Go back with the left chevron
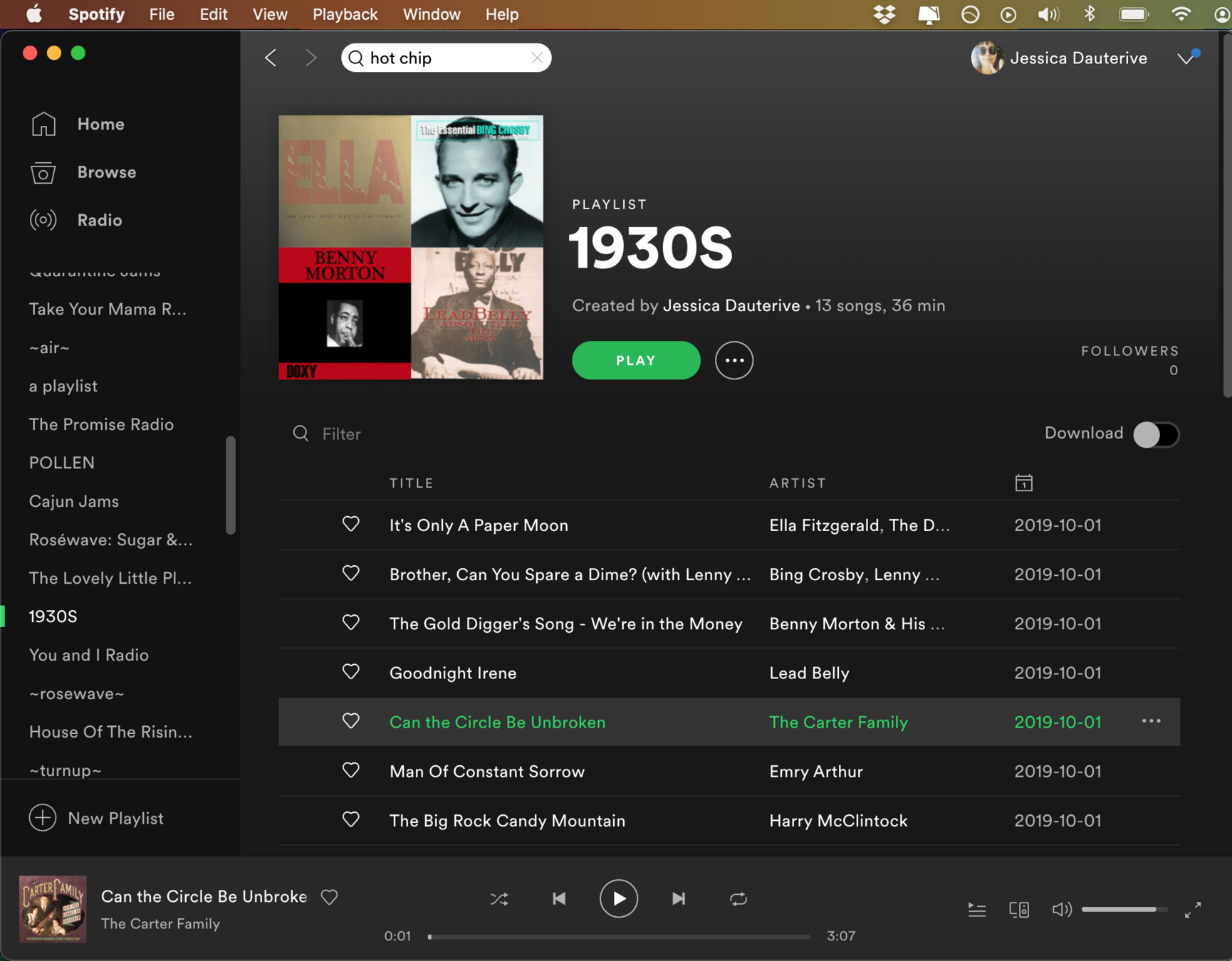 [x=271, y=58]
